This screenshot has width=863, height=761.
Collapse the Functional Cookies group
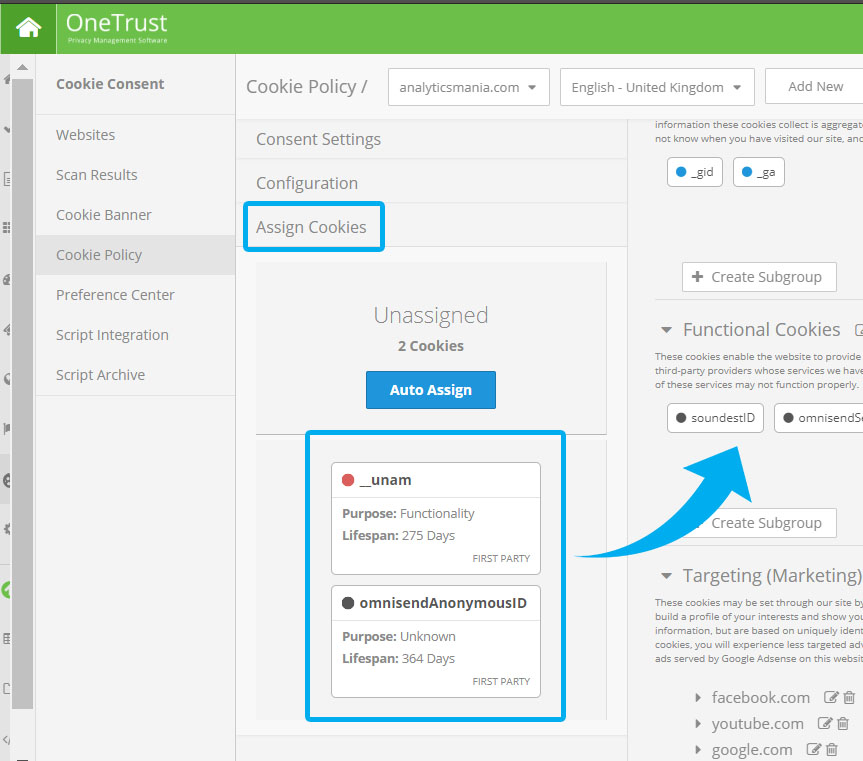666,330
